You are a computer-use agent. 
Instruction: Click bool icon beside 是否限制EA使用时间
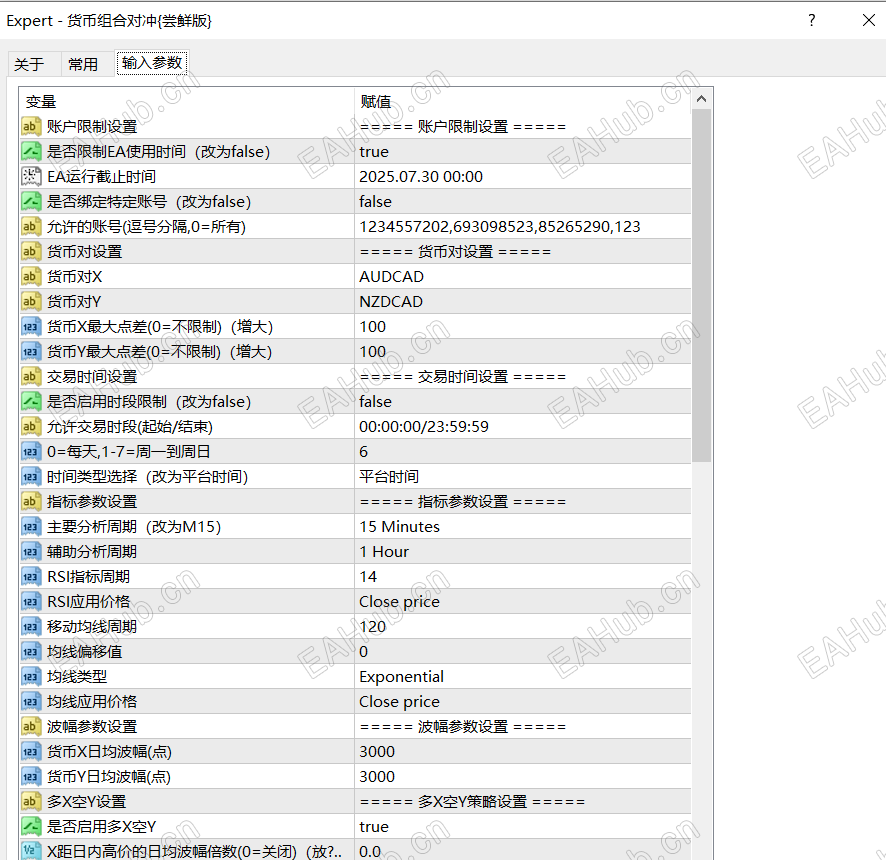tap(31, 151)
